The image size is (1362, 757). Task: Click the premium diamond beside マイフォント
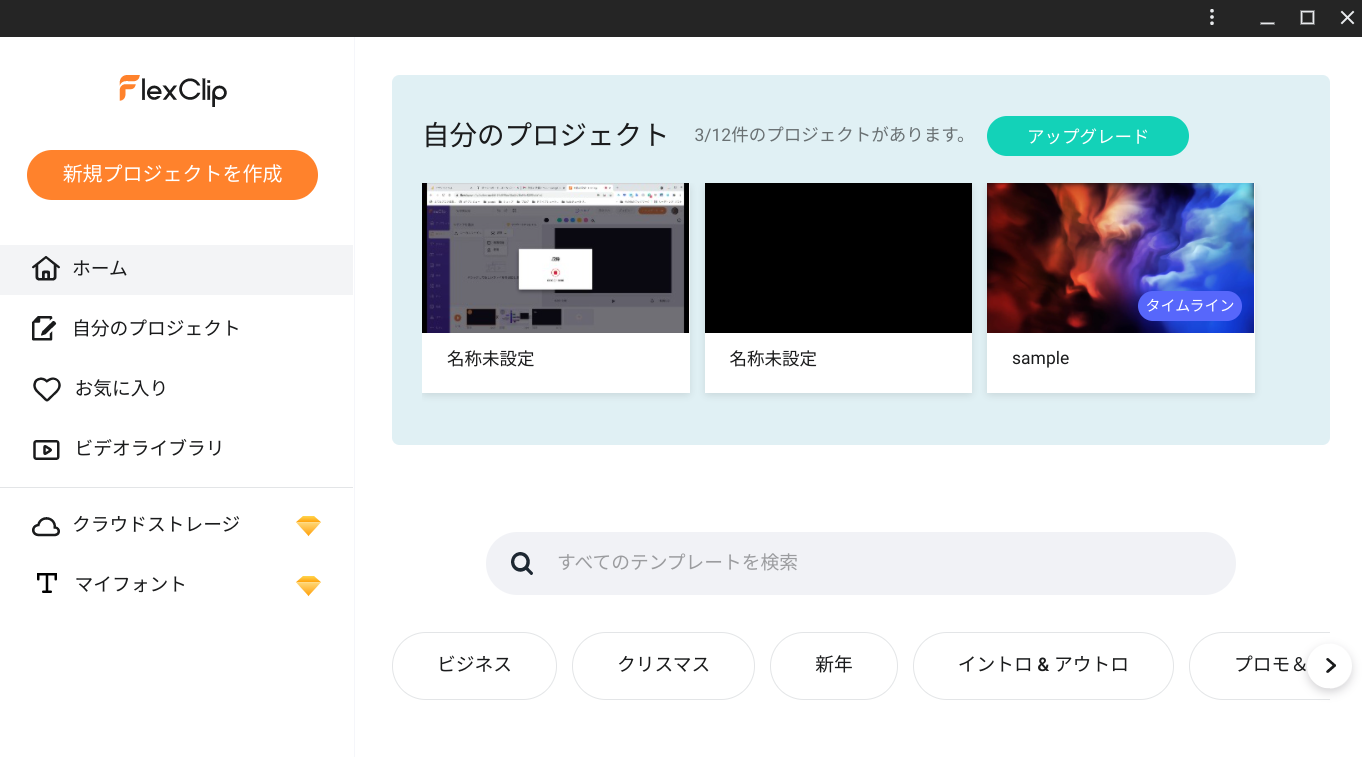point(308,586)
